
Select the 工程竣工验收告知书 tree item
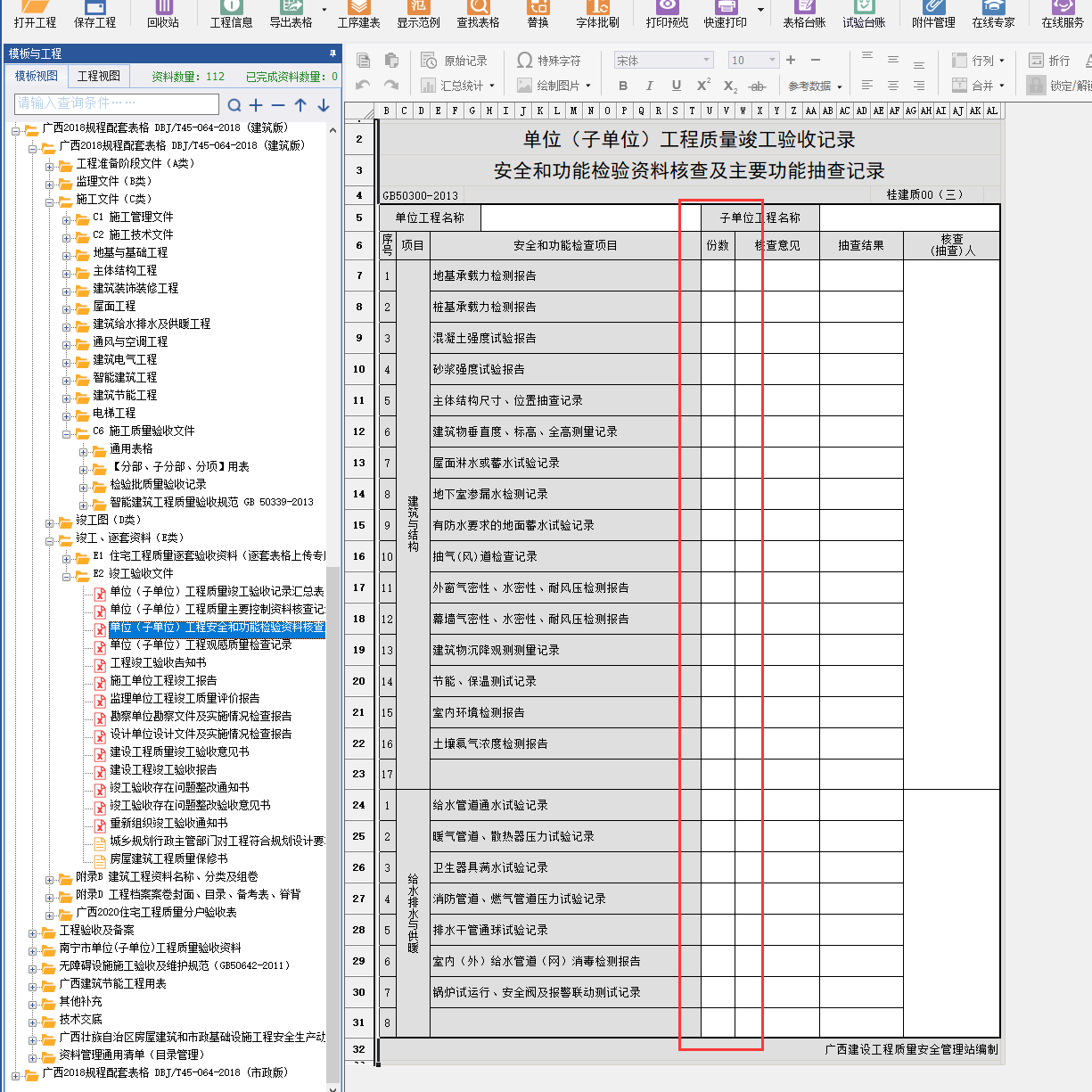158,663
